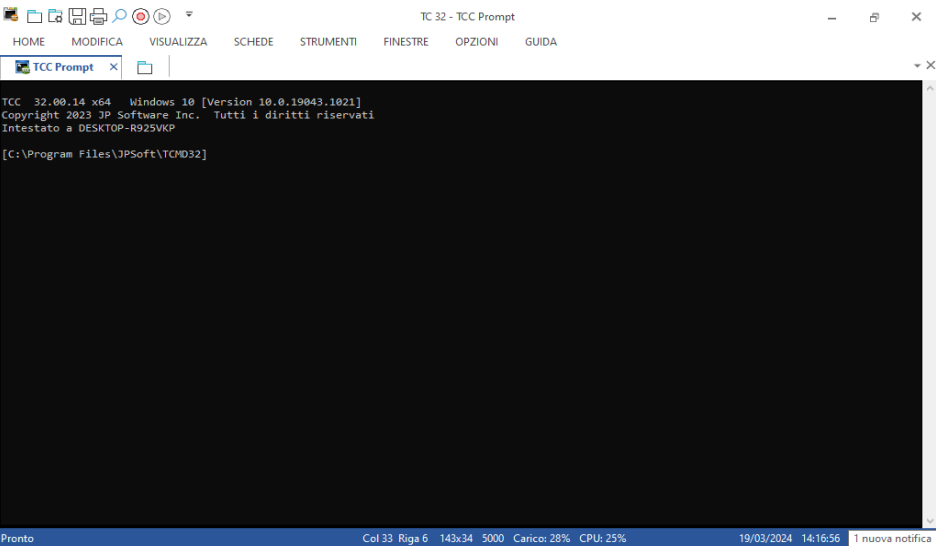Click the floppy disk save icon
The width and height of the screenshot is (936, 546).
click(77, 16)
